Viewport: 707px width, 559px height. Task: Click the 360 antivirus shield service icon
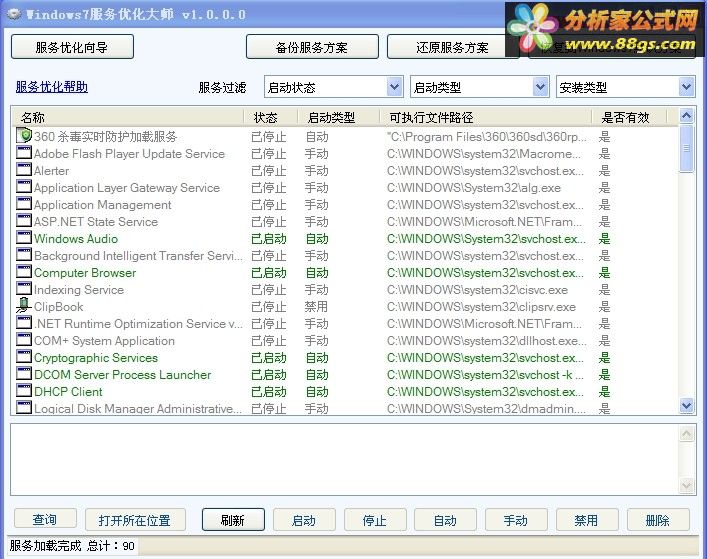24,135
